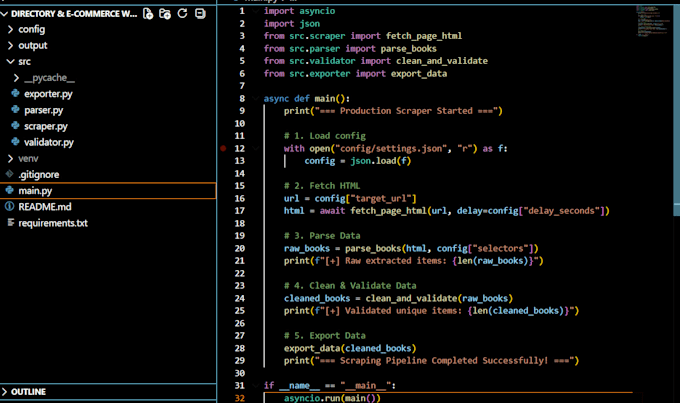Click 'async def main():' on line 8
Viewport: 680px width, 403px height.
307,98
